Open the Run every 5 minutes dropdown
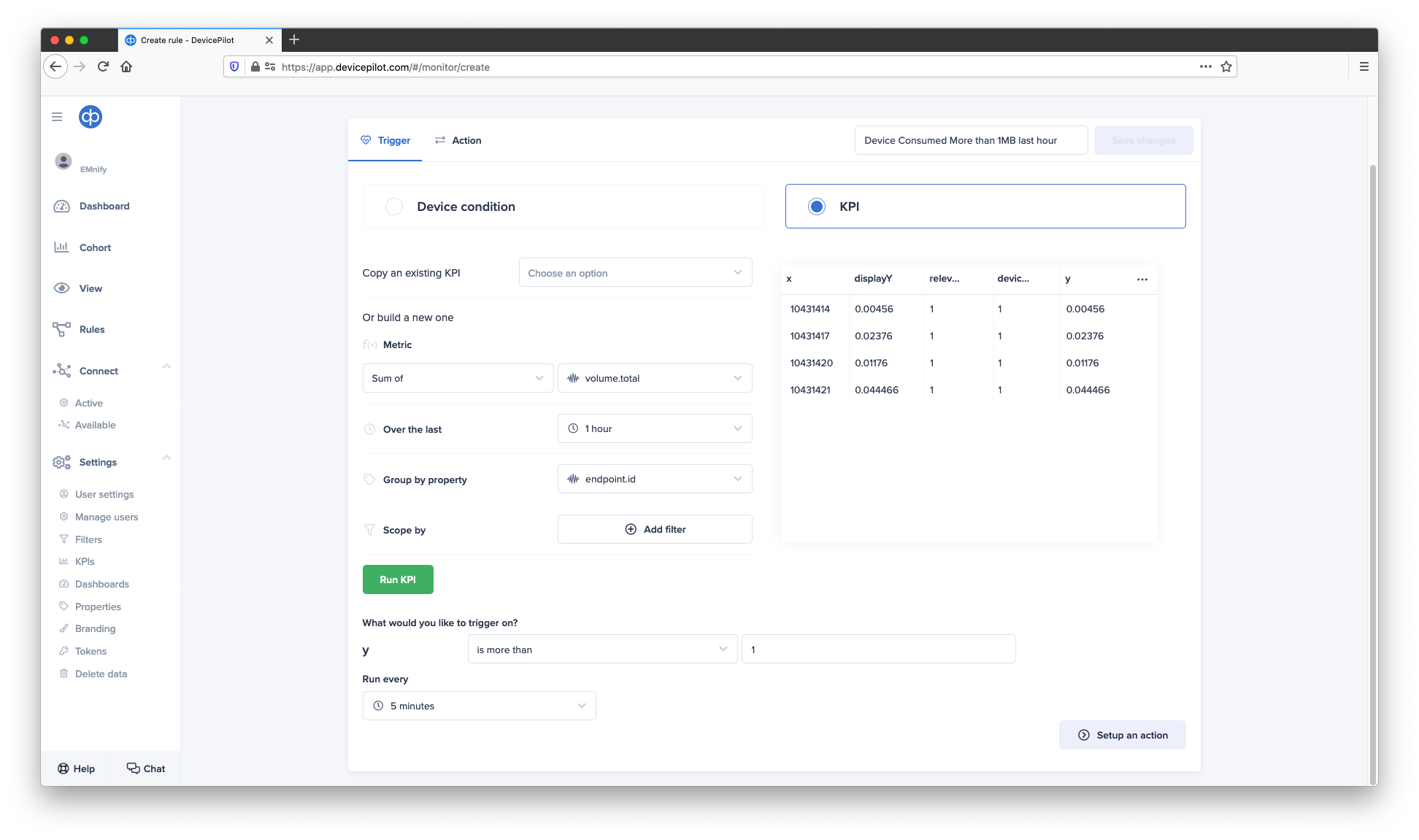1419x840 pixels. (479, 706)
